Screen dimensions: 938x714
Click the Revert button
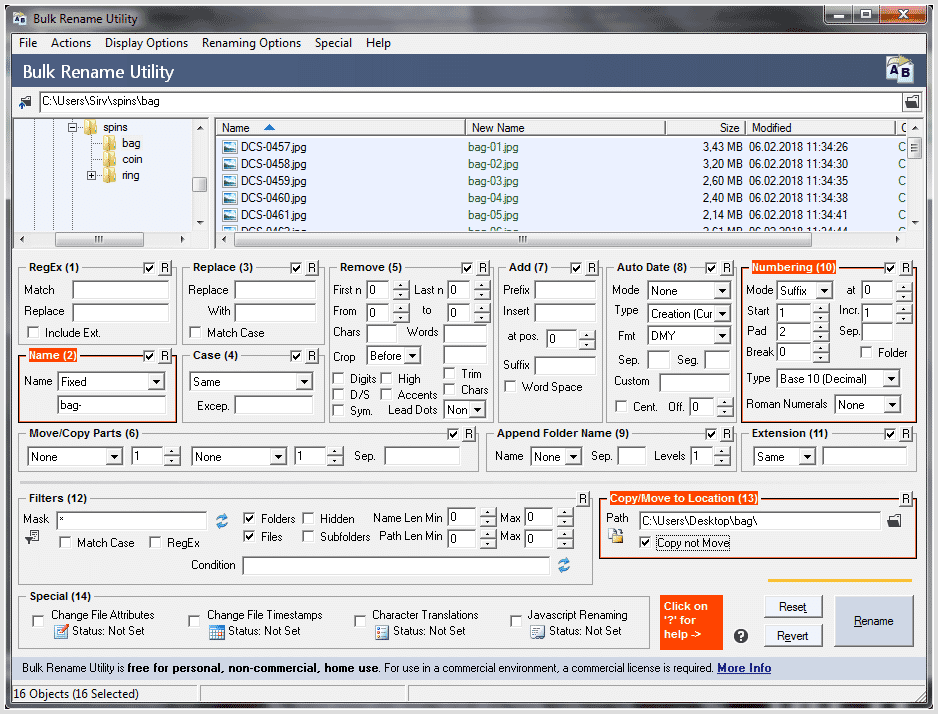(793, 636)
